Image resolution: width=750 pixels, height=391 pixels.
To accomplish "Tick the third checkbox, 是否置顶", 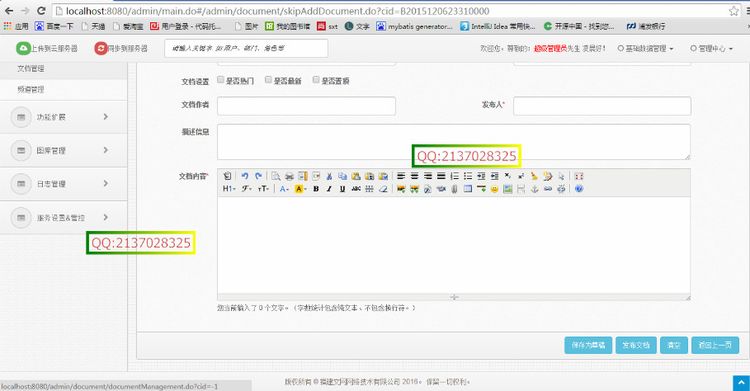I will point(316,80).
